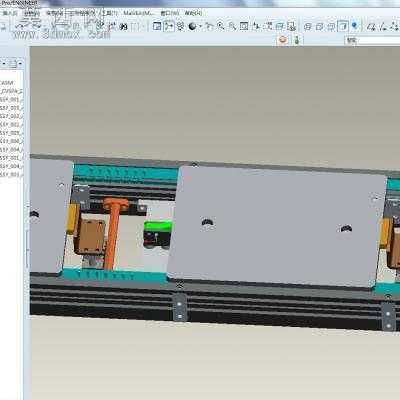Select the Zoom Out magnifier tool
This screenshot has height=400, width=400.
232,26
